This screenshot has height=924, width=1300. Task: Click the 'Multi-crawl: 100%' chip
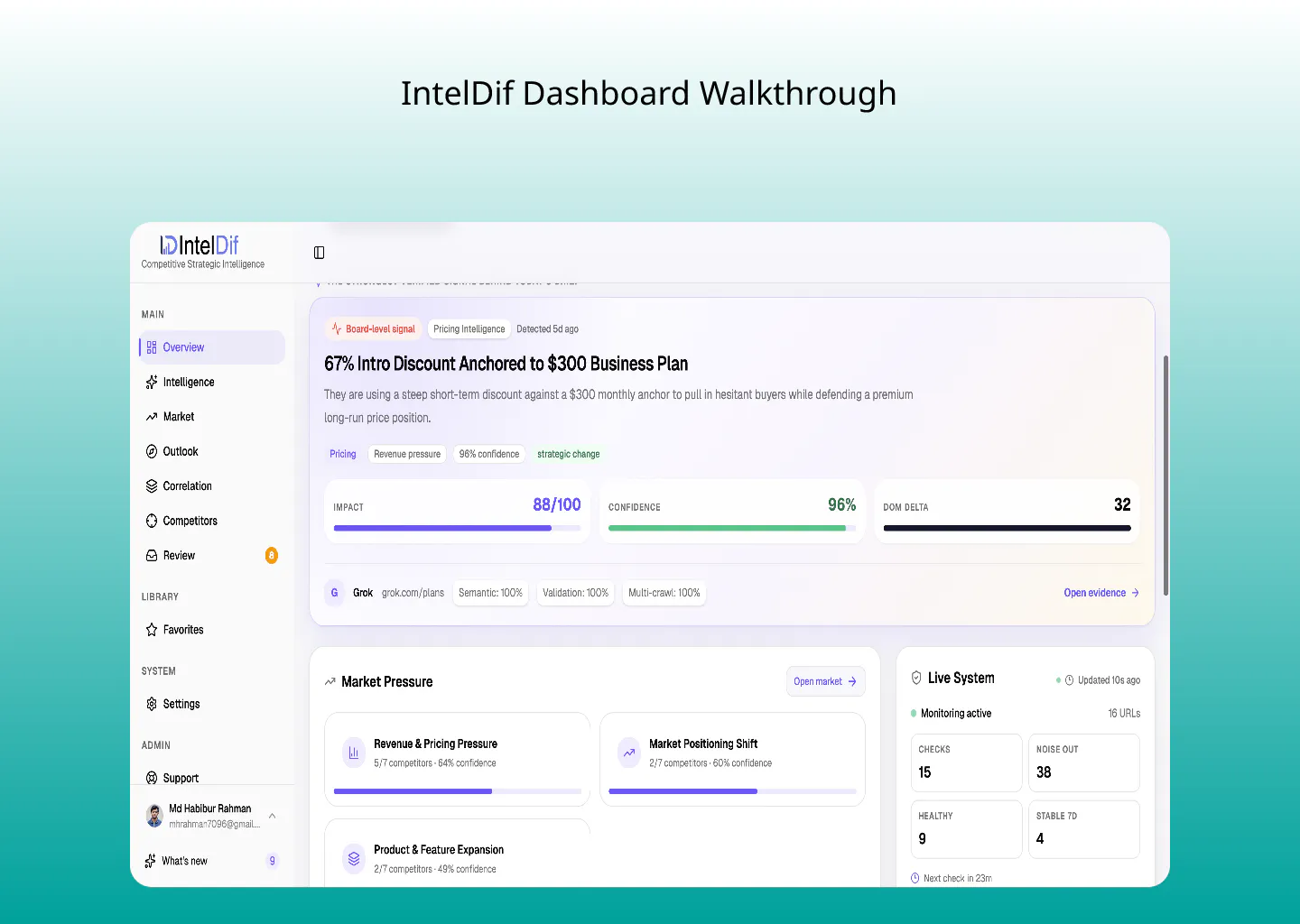pos(664,593)
